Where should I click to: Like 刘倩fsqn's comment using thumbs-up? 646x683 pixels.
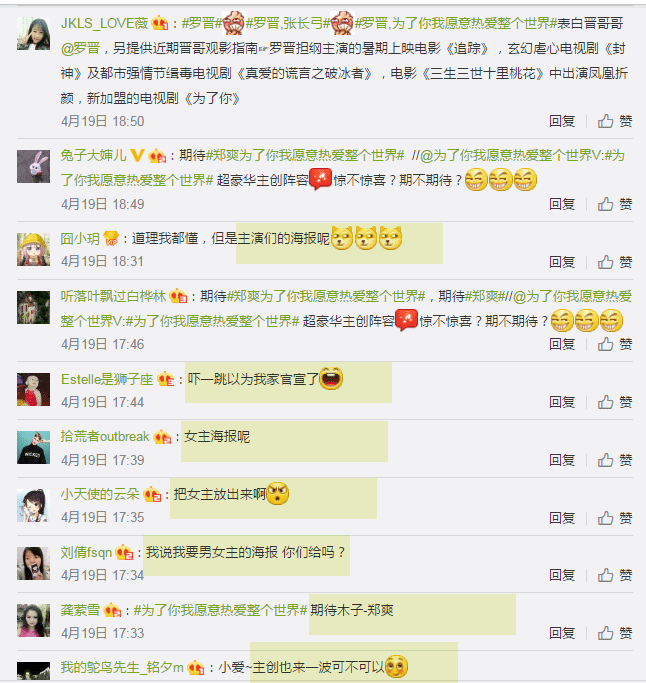click(x=605, y=575)
